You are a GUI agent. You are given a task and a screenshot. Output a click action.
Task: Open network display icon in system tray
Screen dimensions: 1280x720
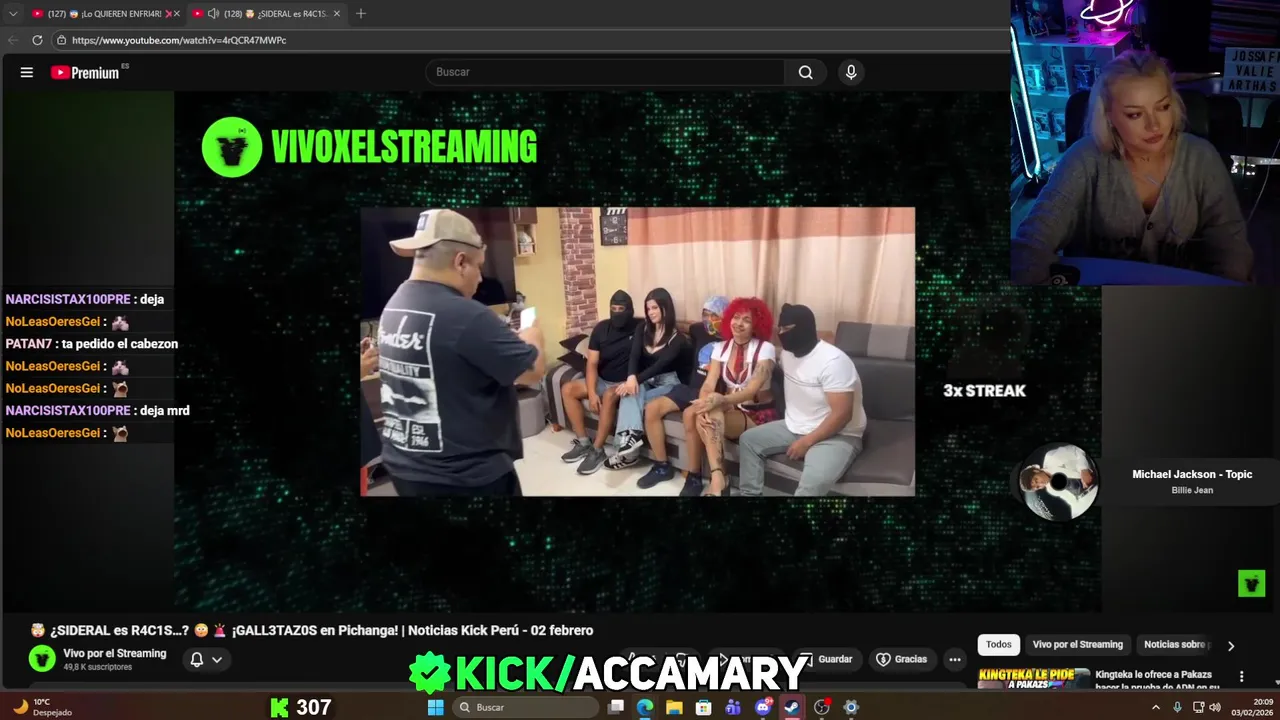click(x=1198, y=707)
